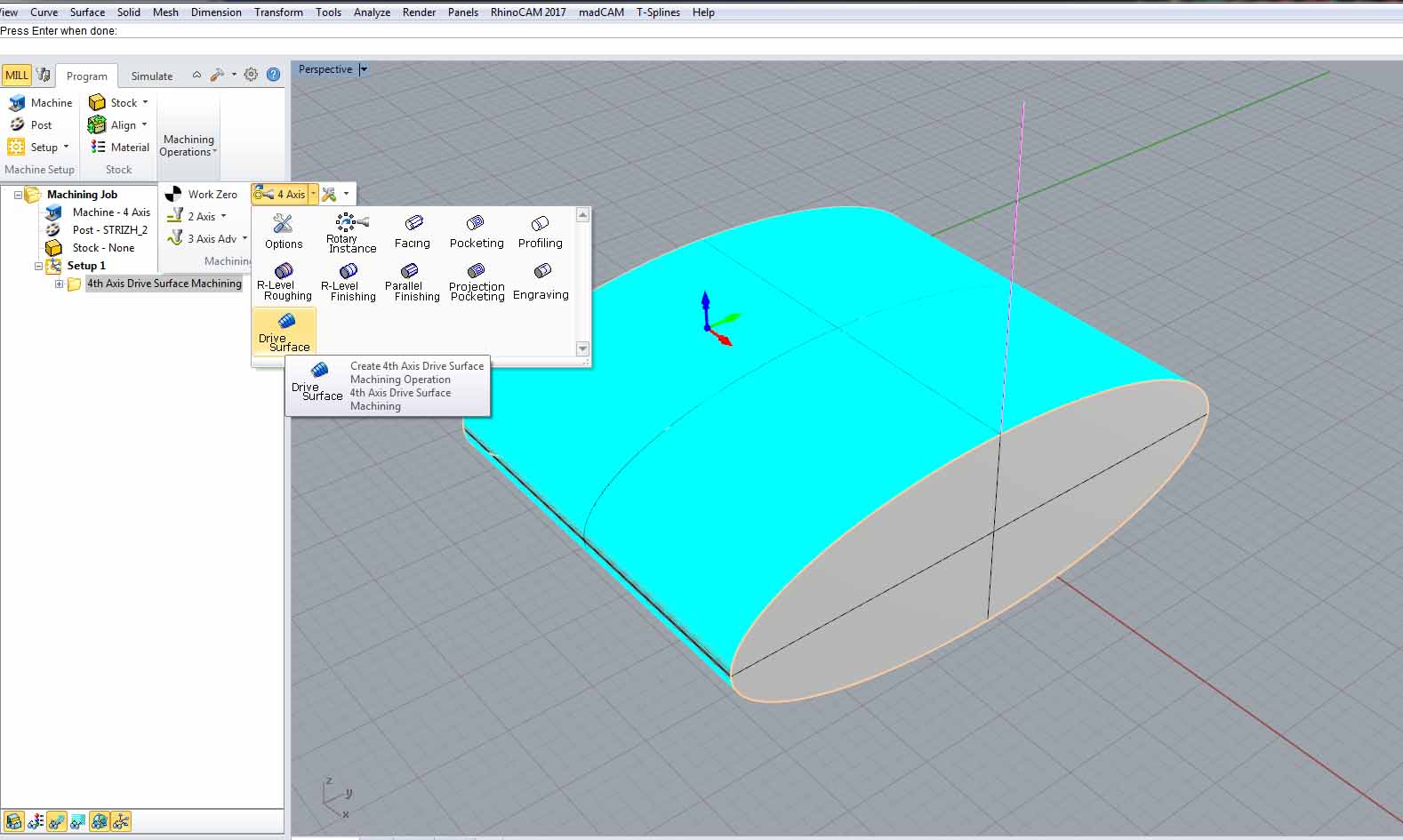The width and height of the screenshot is (1403, 840).
Task: Toggle the MILL mode button
Action: tap(17, 76)
